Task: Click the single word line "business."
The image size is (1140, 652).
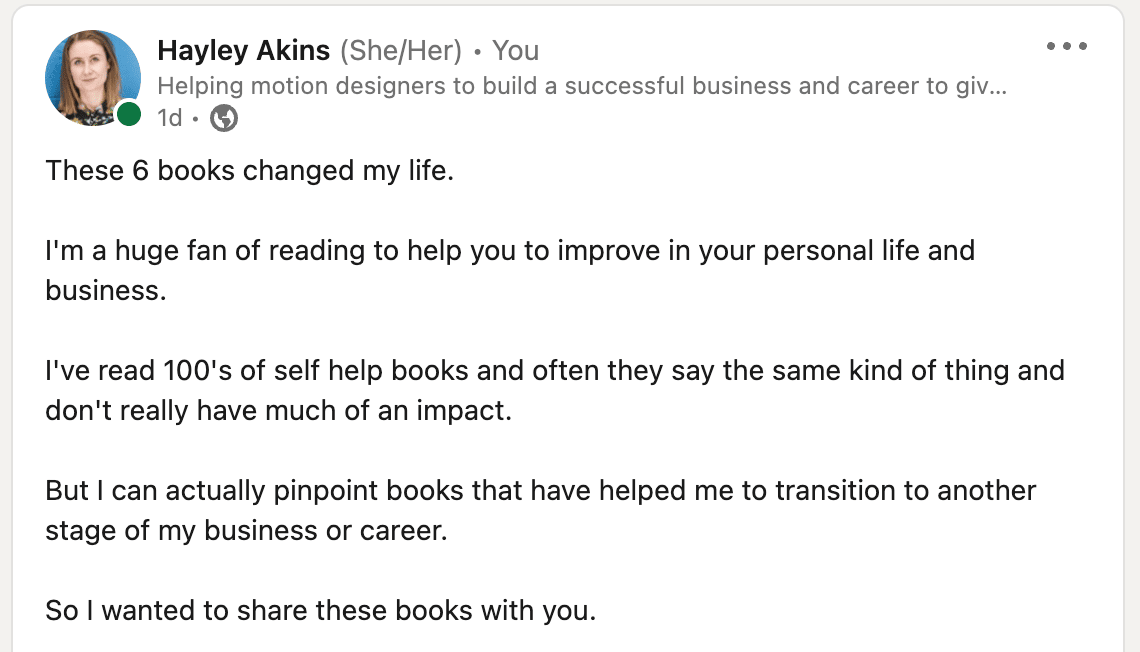Action: [x=106, y=291]
